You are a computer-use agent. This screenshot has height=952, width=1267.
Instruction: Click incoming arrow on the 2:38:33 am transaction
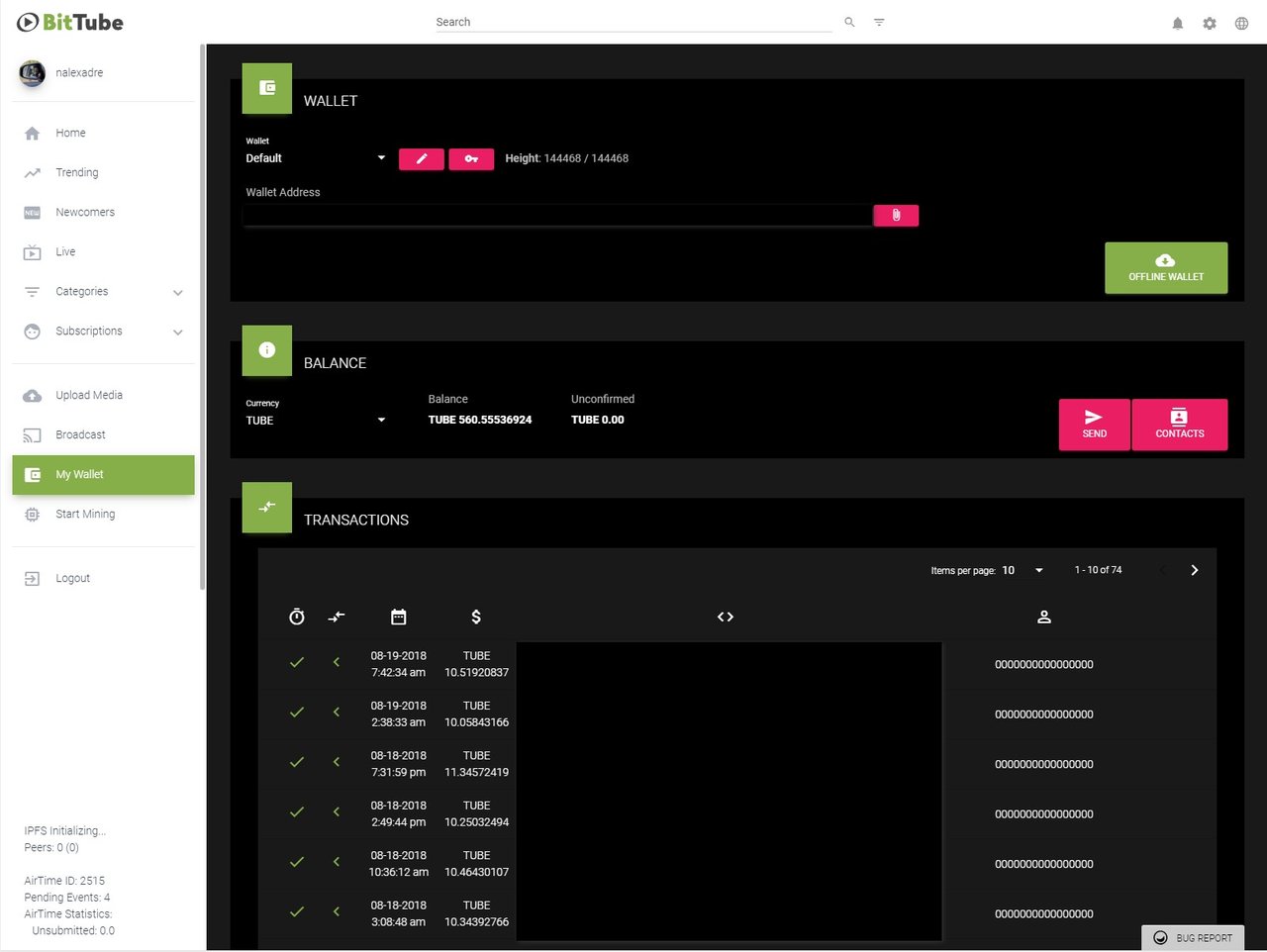pyautogui.click(x=337, y=713)
